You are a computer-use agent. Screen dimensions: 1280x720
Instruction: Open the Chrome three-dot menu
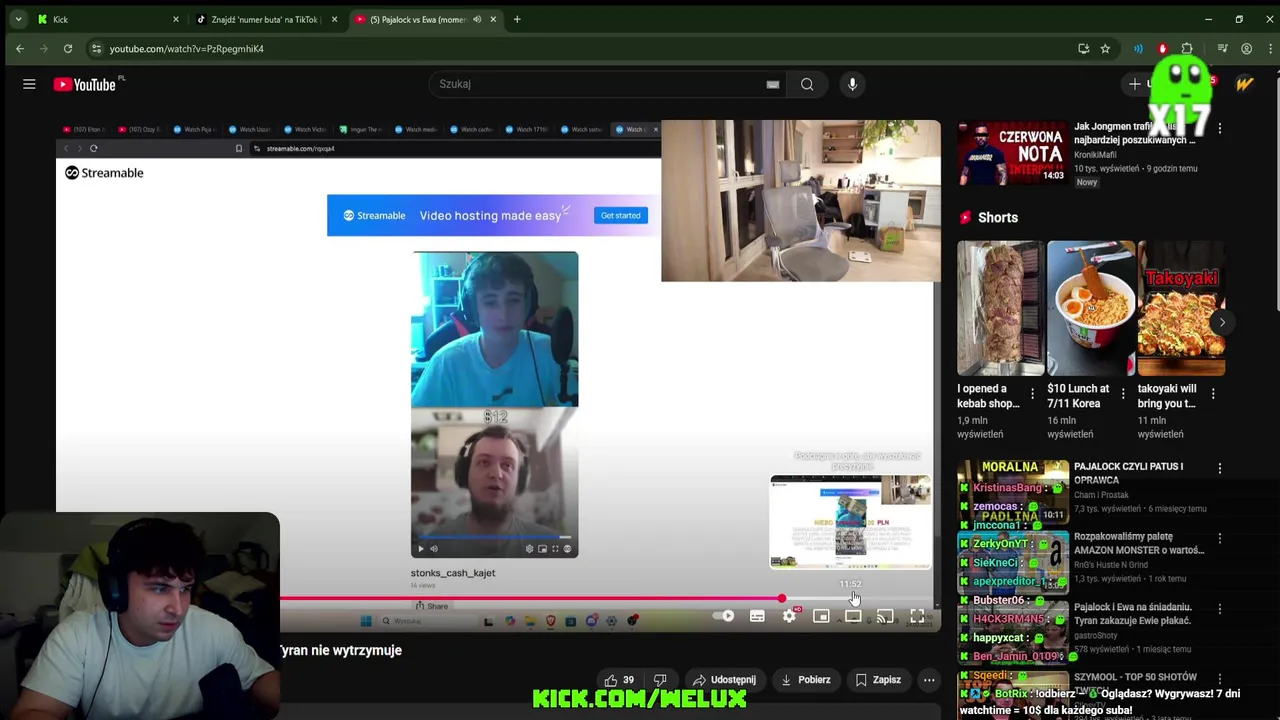1268,48
